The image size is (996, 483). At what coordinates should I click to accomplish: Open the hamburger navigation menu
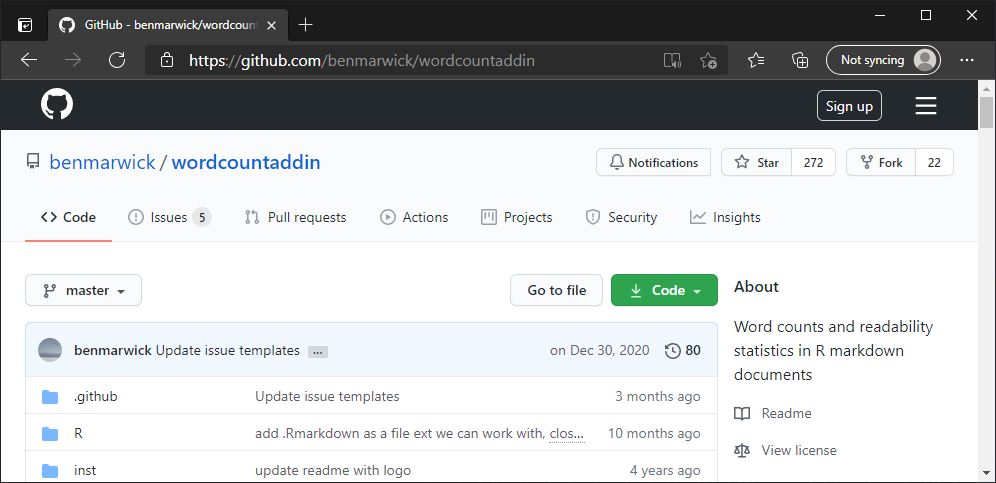pyautogui.click(x=925, y=105)
